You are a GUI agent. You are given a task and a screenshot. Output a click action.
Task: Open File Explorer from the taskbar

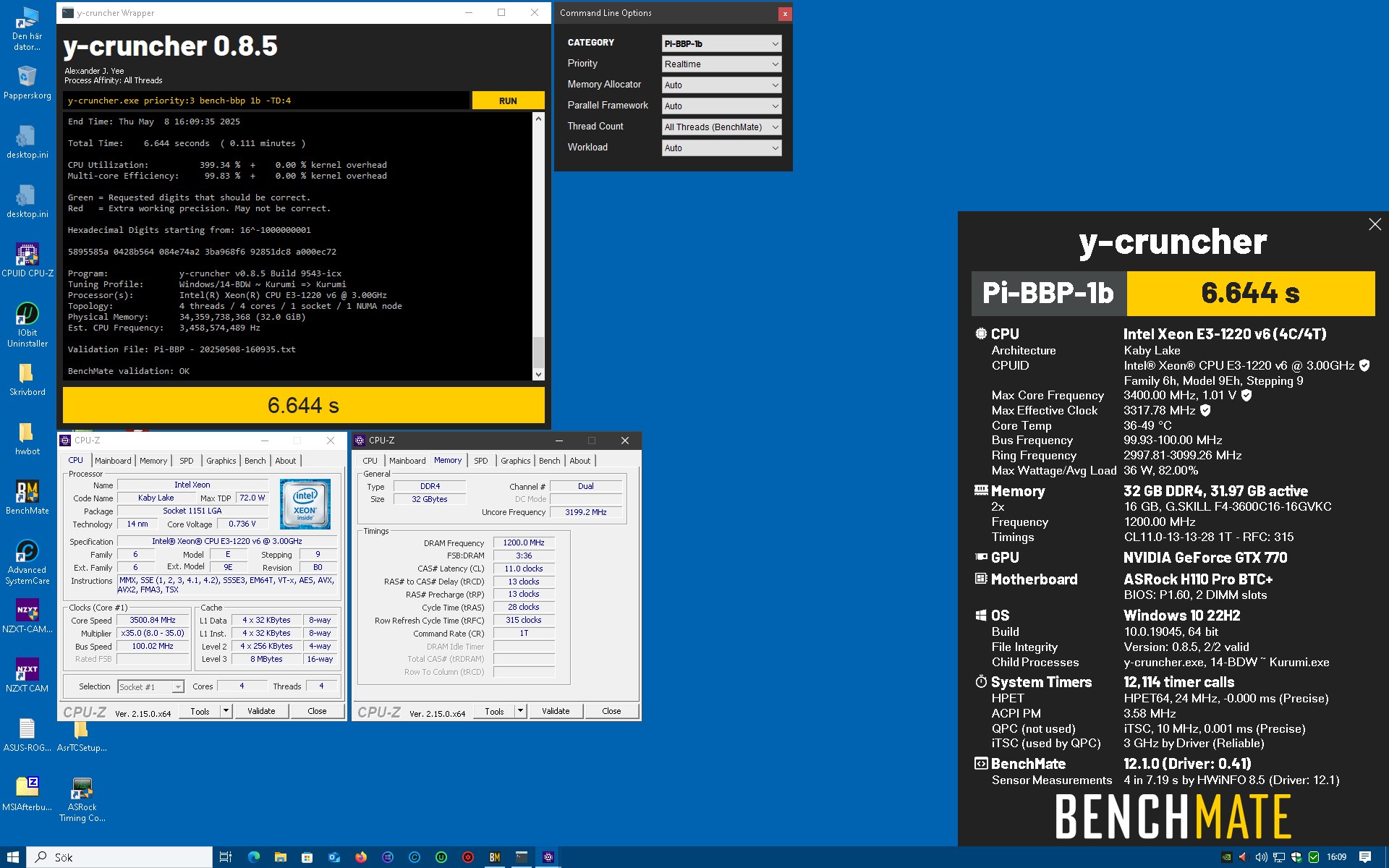pos(281,857)
